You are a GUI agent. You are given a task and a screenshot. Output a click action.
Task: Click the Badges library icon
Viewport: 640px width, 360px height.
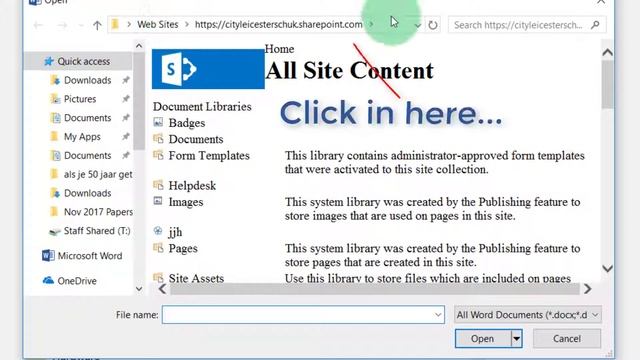pyautogui.click(x=158, y=122)
